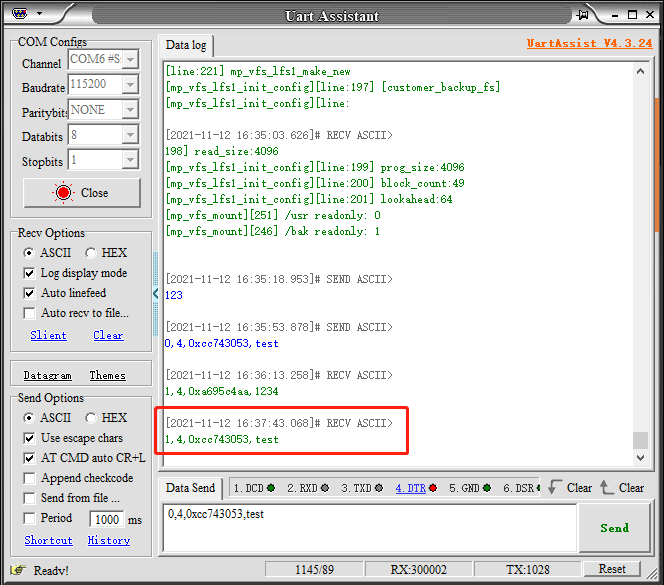
Task: Switch to the Data Send tab
Action: click(x=190, y=488)
